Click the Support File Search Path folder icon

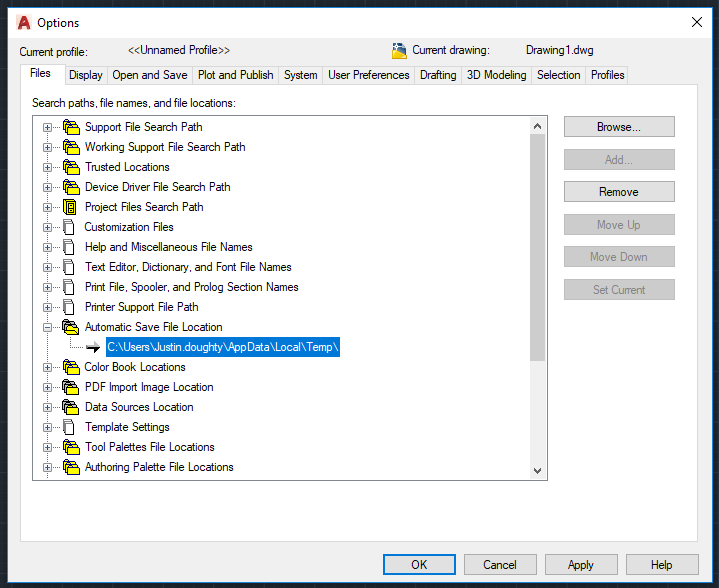(71, 127)
